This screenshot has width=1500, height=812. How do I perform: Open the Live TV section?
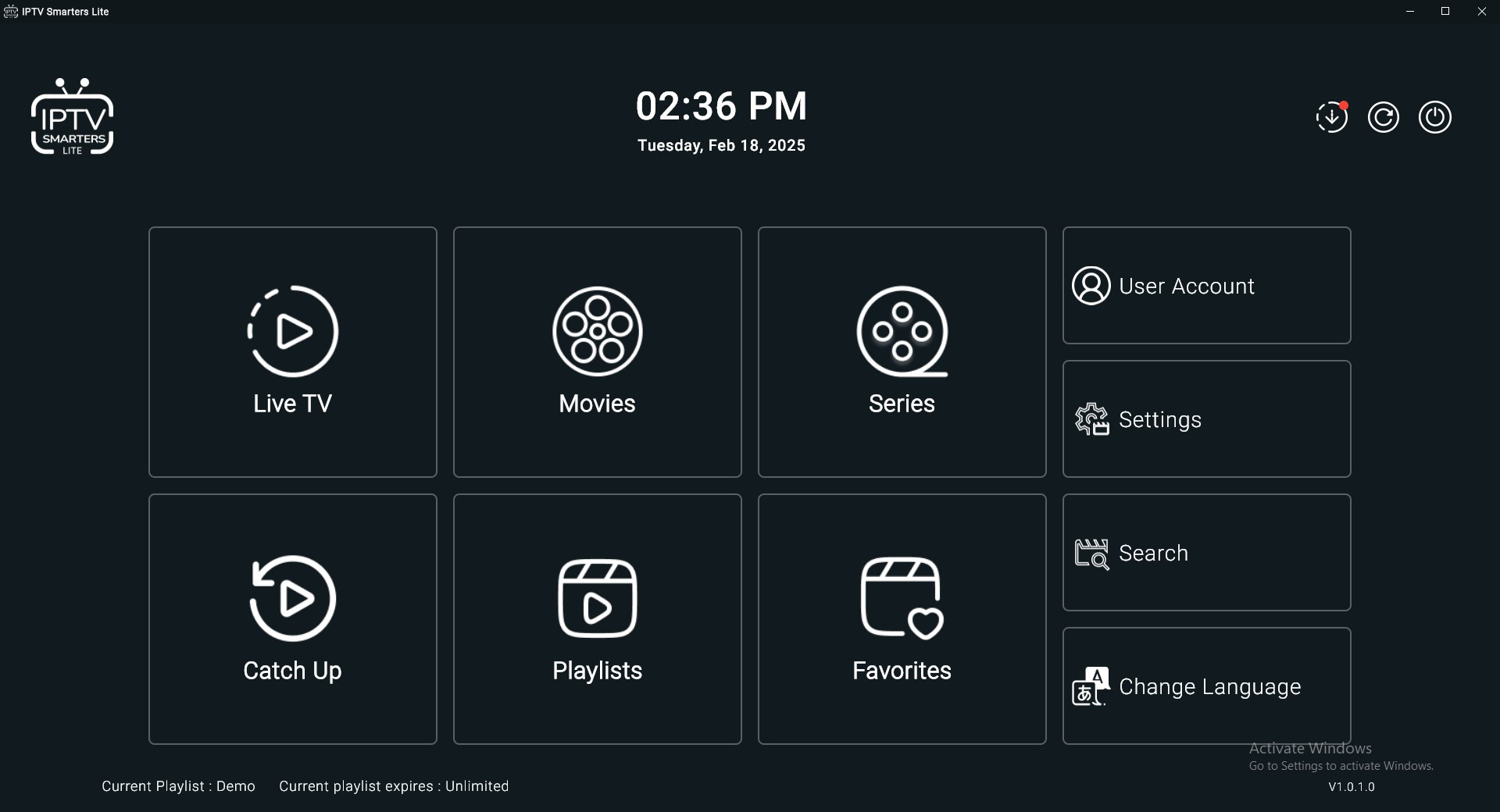(292, 352)
